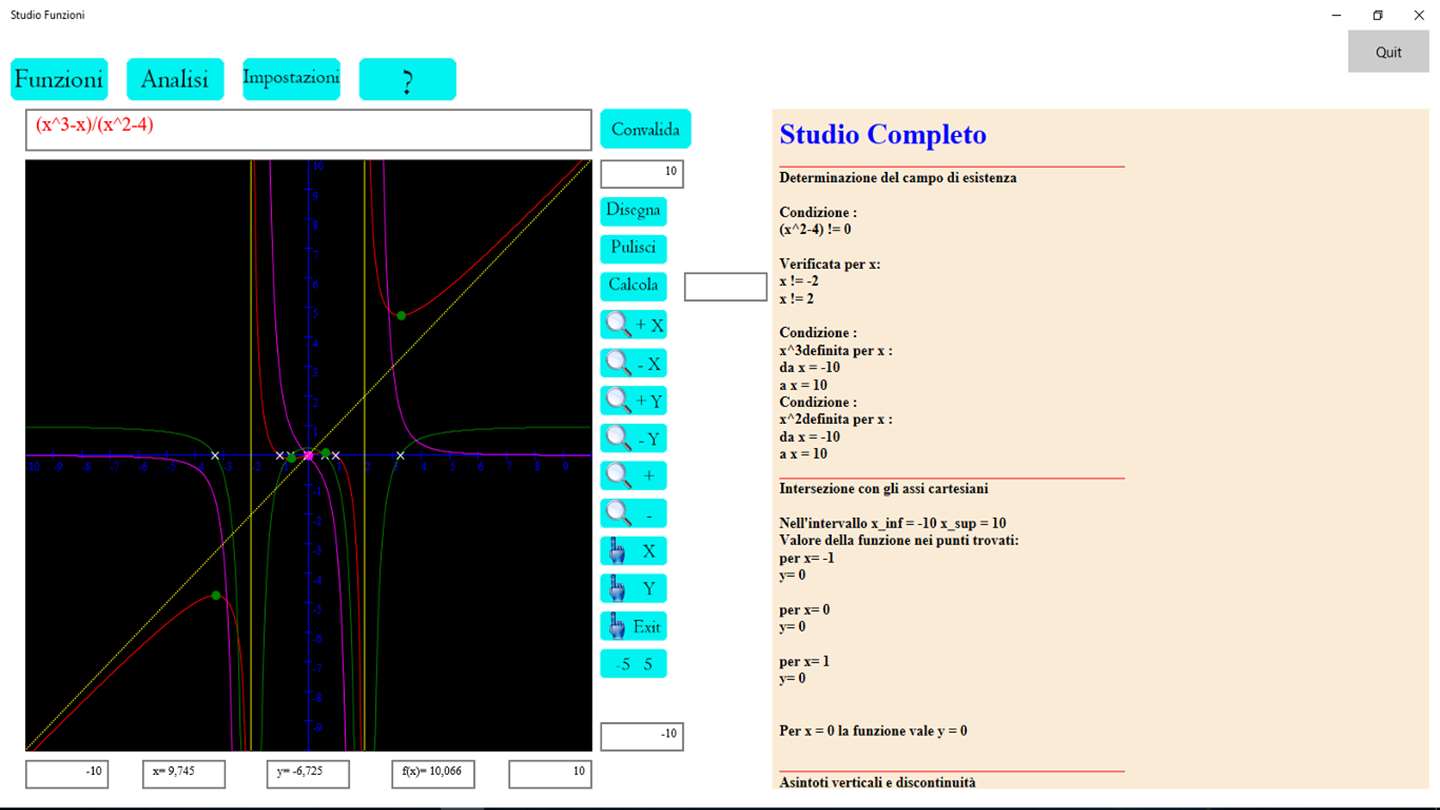Viewport: 1440px width, 810px height.
Task: Open the Analisi menu
Action: 175,79
